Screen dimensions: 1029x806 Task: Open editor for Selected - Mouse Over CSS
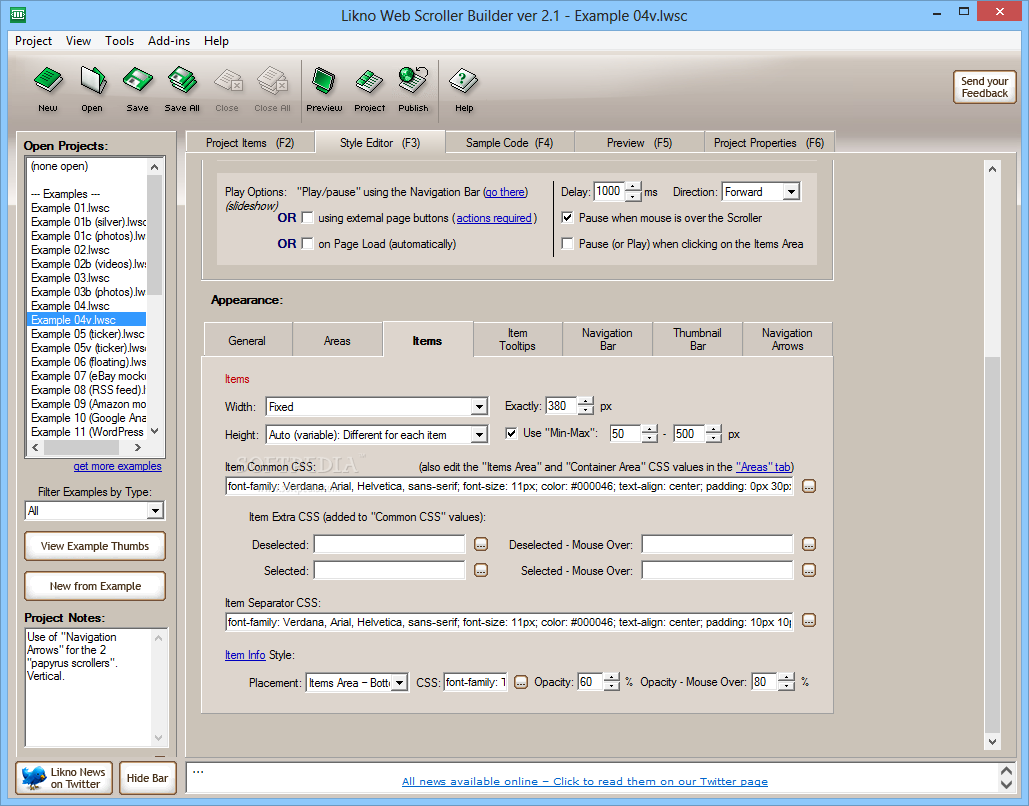point(809,571)
